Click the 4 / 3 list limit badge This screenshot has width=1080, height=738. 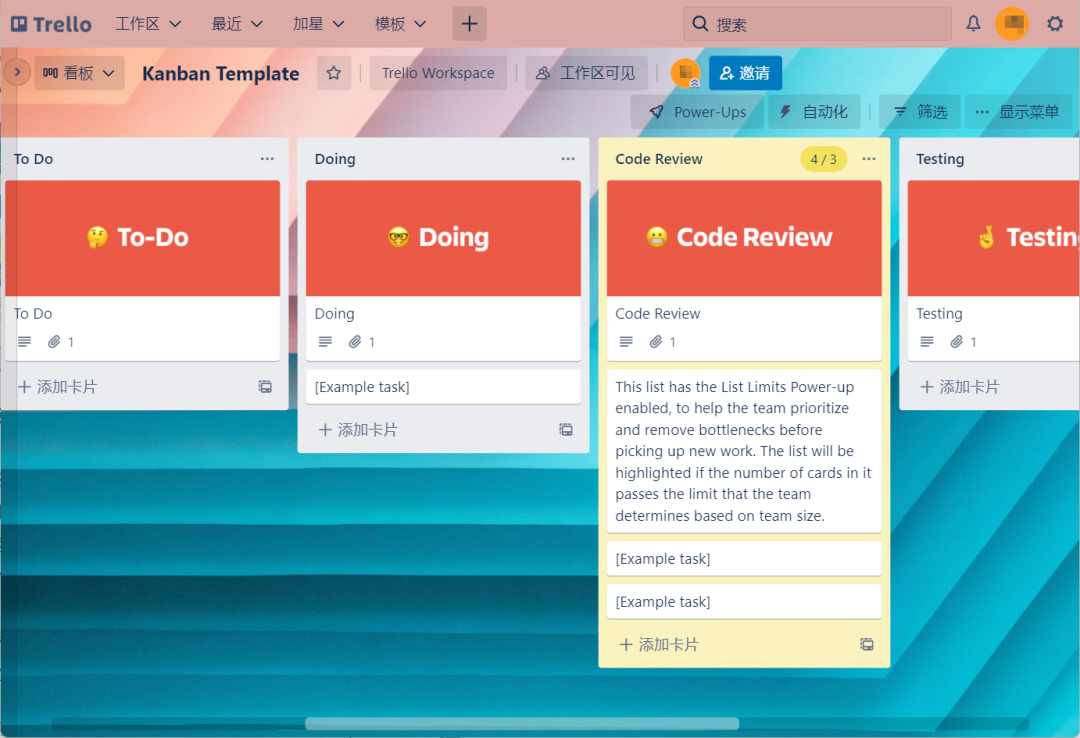(x=823, y=159)
